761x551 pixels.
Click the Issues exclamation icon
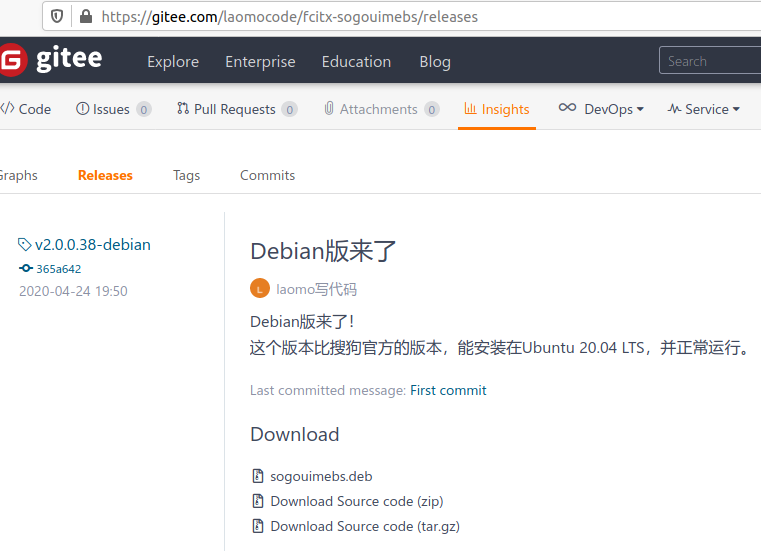(83, 109)
